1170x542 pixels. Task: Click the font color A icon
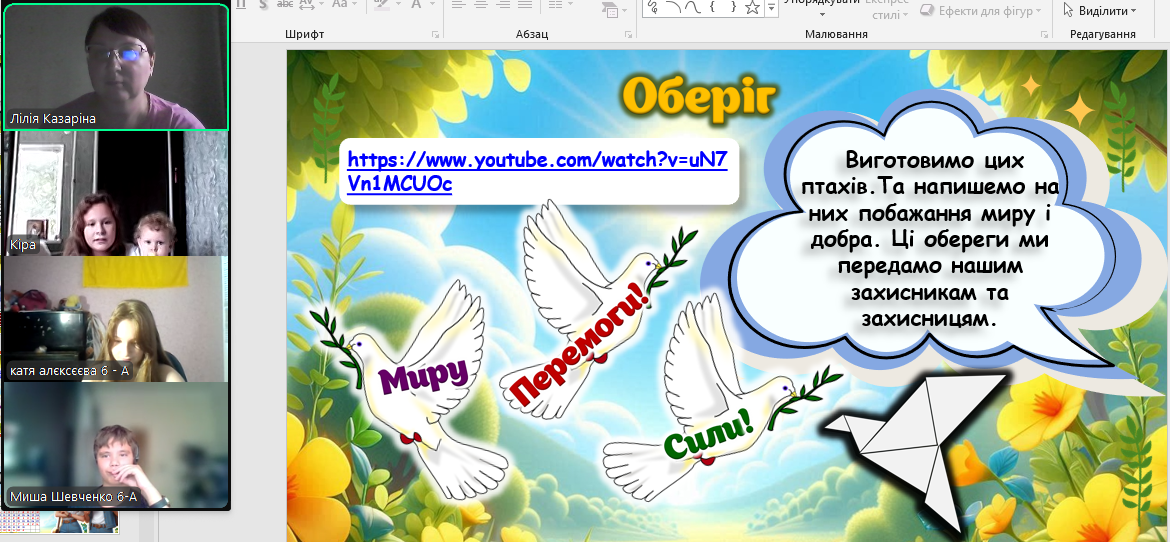coord(416,4)
